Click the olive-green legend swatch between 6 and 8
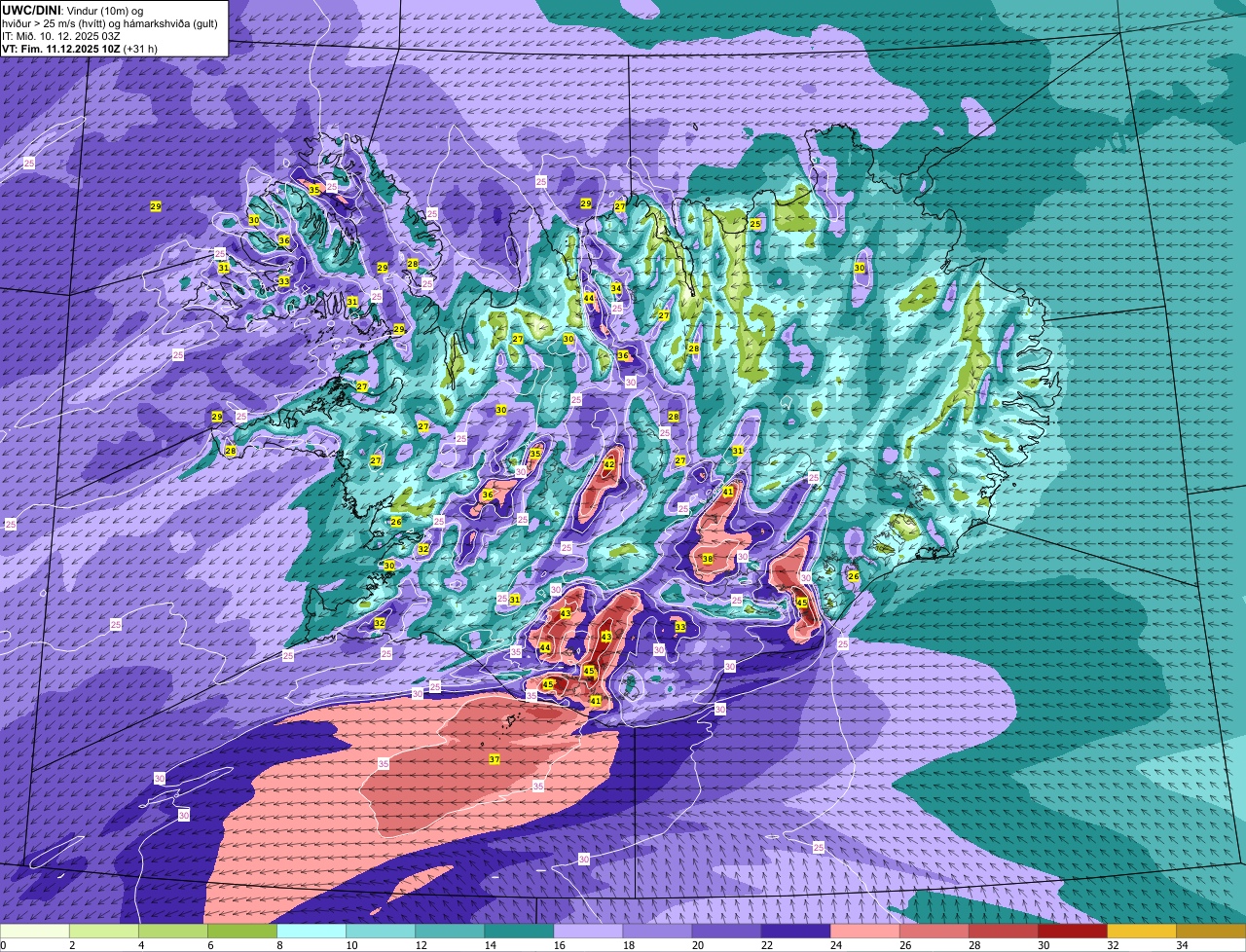 242,931
